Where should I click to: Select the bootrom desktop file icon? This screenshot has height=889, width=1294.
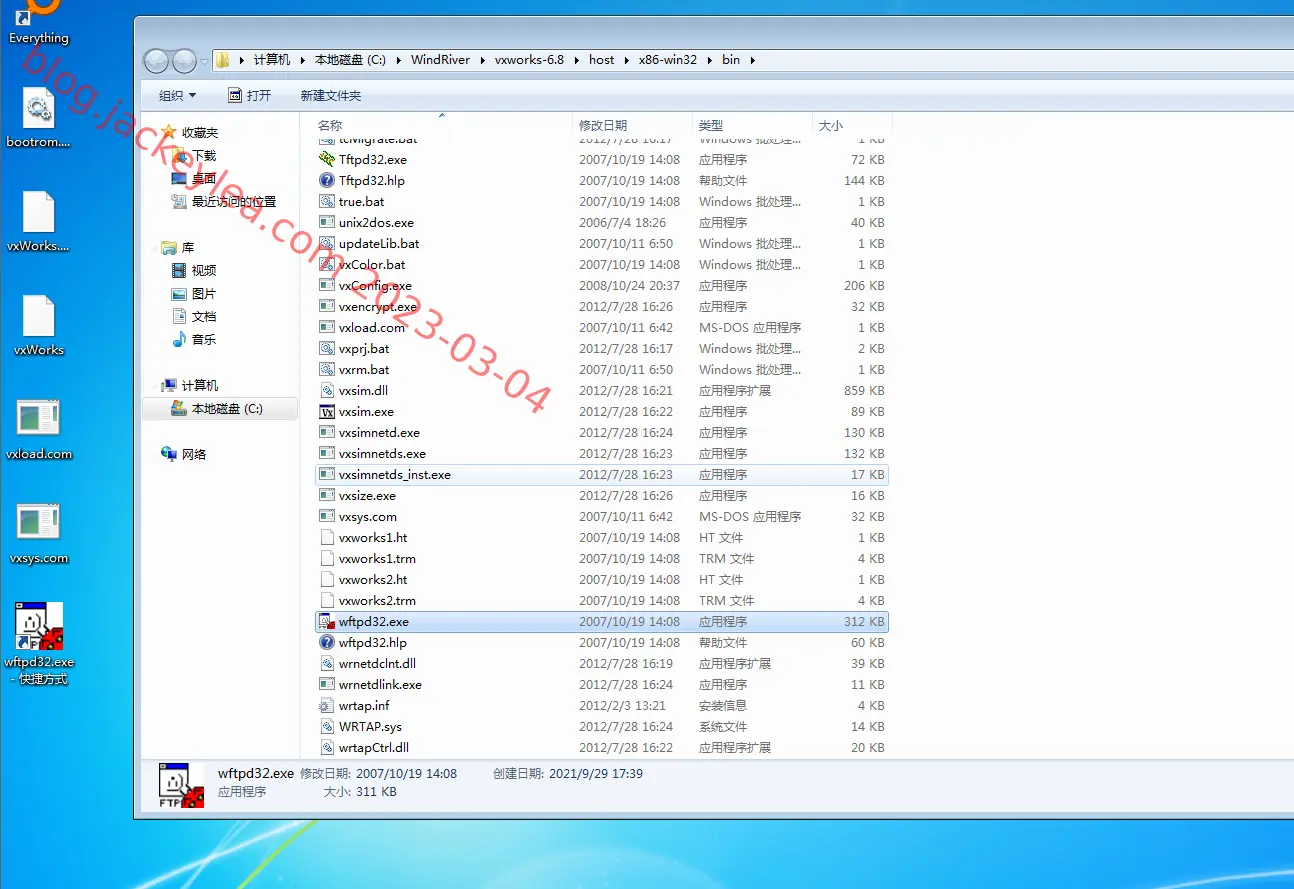[38, 107]
